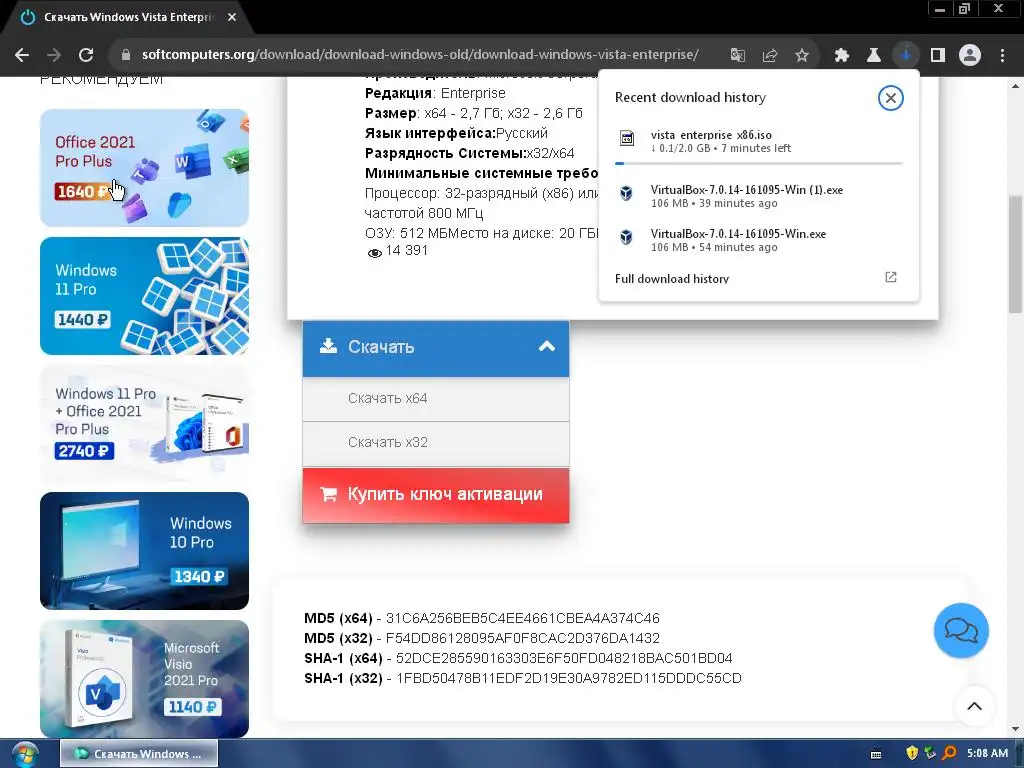Viewport: 1024px width, 768px height.
Task: Select the MD5 (x64) hash text
Action: click(x=522, y=618)
